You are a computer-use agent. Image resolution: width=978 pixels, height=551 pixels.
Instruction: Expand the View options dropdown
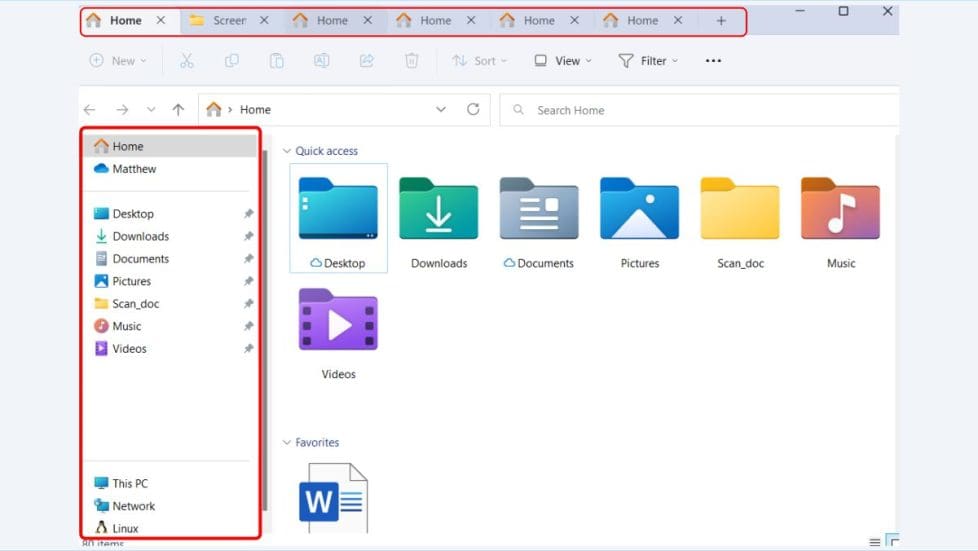click(562, 61)
